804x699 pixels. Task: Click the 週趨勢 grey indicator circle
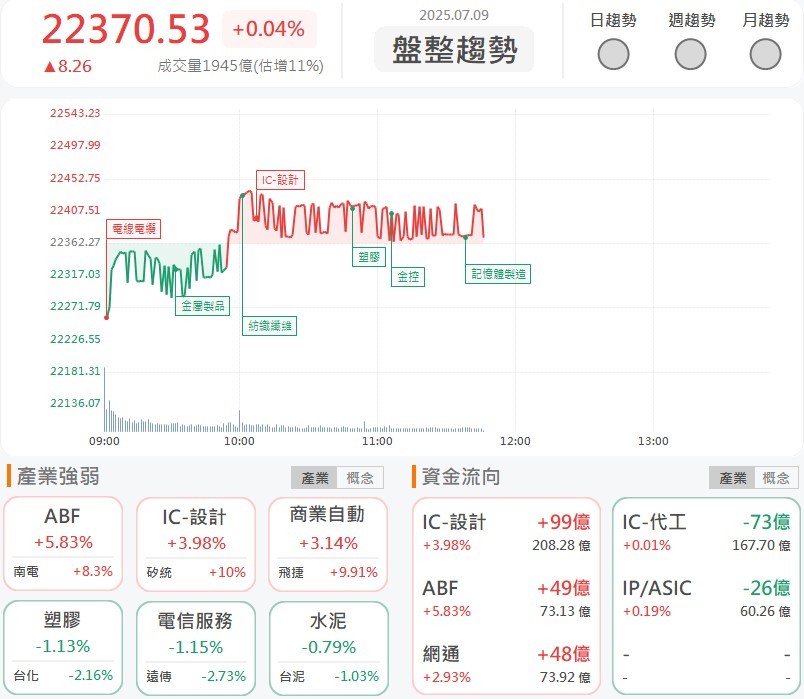pyautogui.click(x=690, y=54)
